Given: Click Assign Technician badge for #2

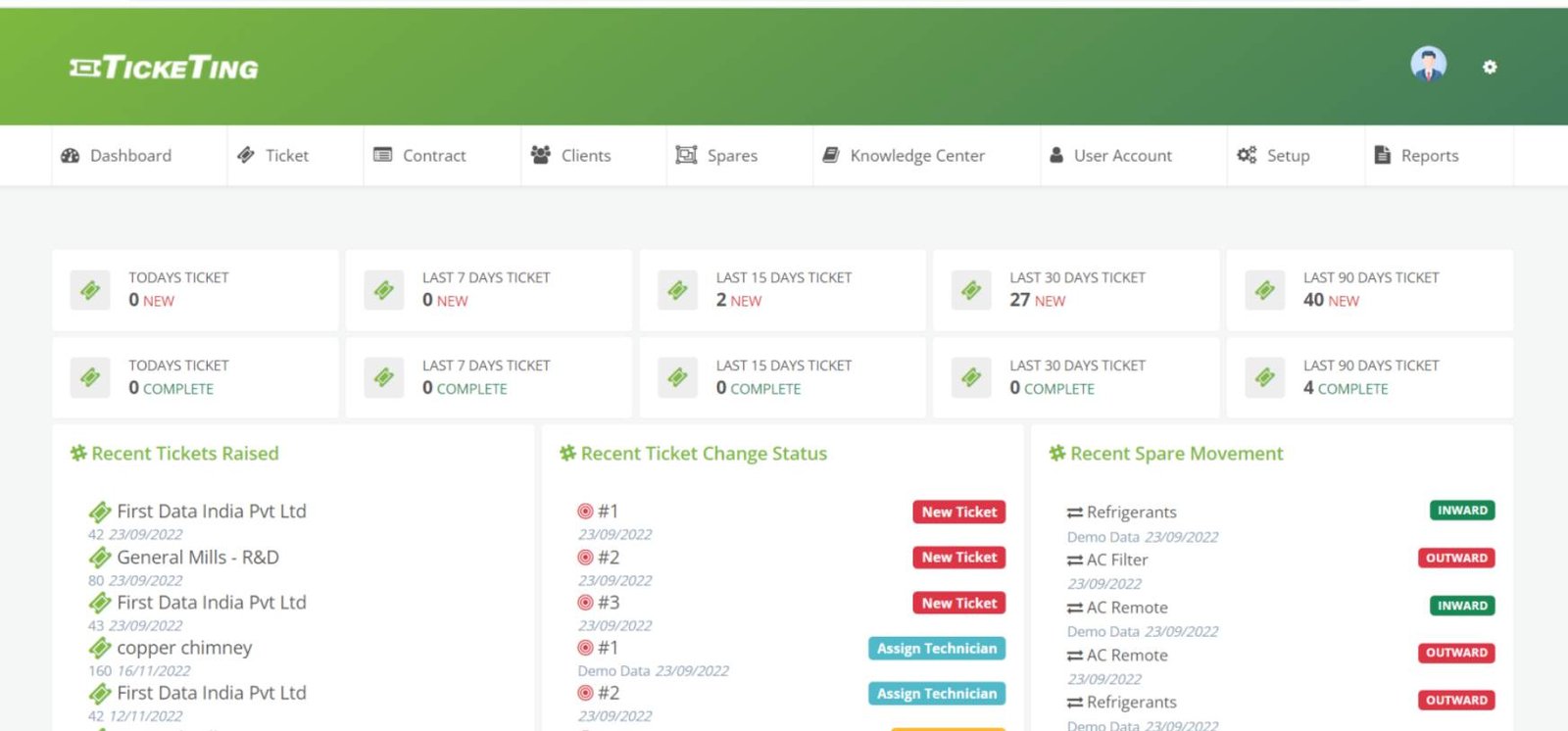Looking at the screenshot, I should click(x=936, y=694).
